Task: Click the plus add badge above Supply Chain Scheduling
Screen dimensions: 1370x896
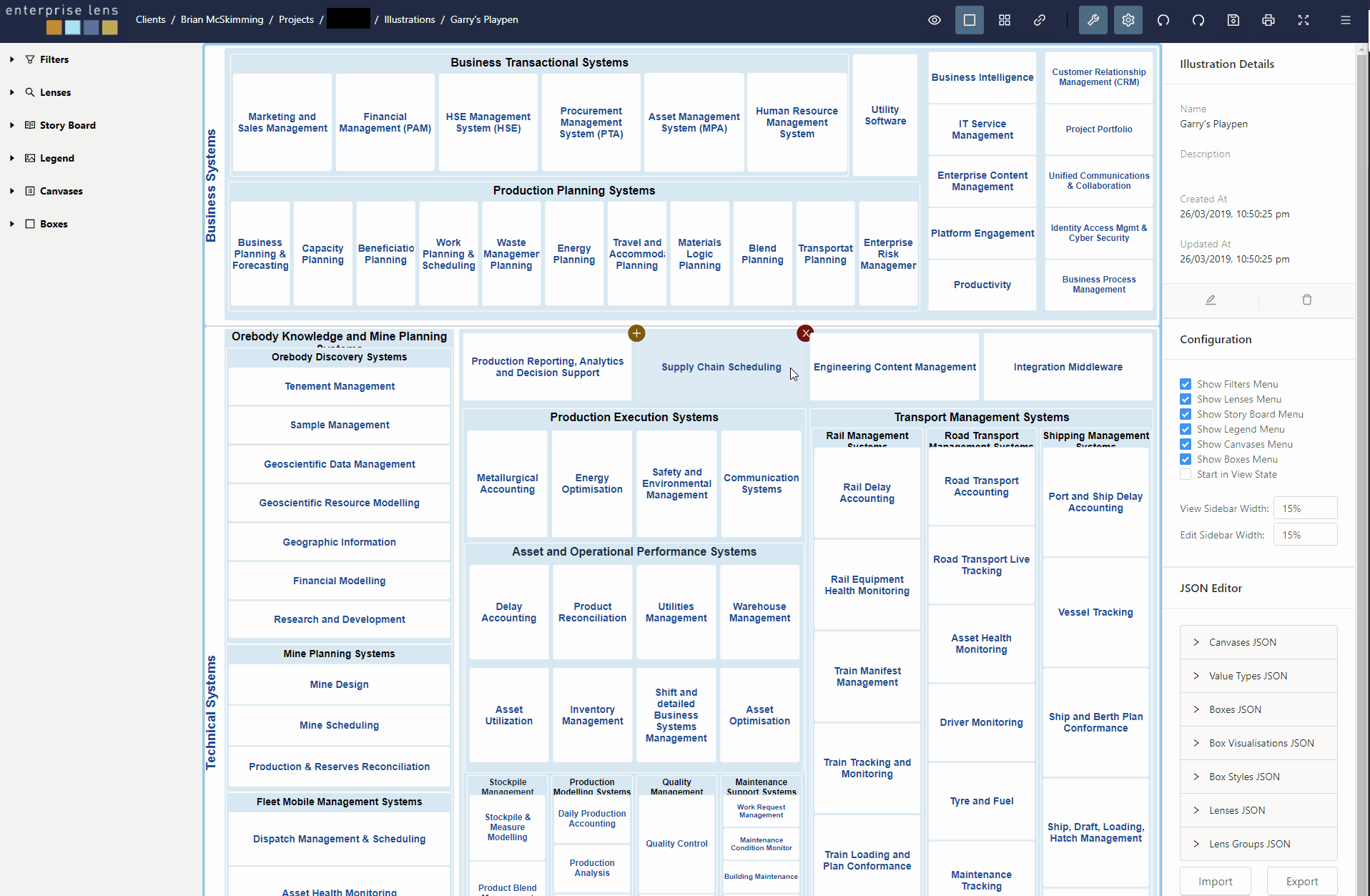Action: (x=636, y=333)
